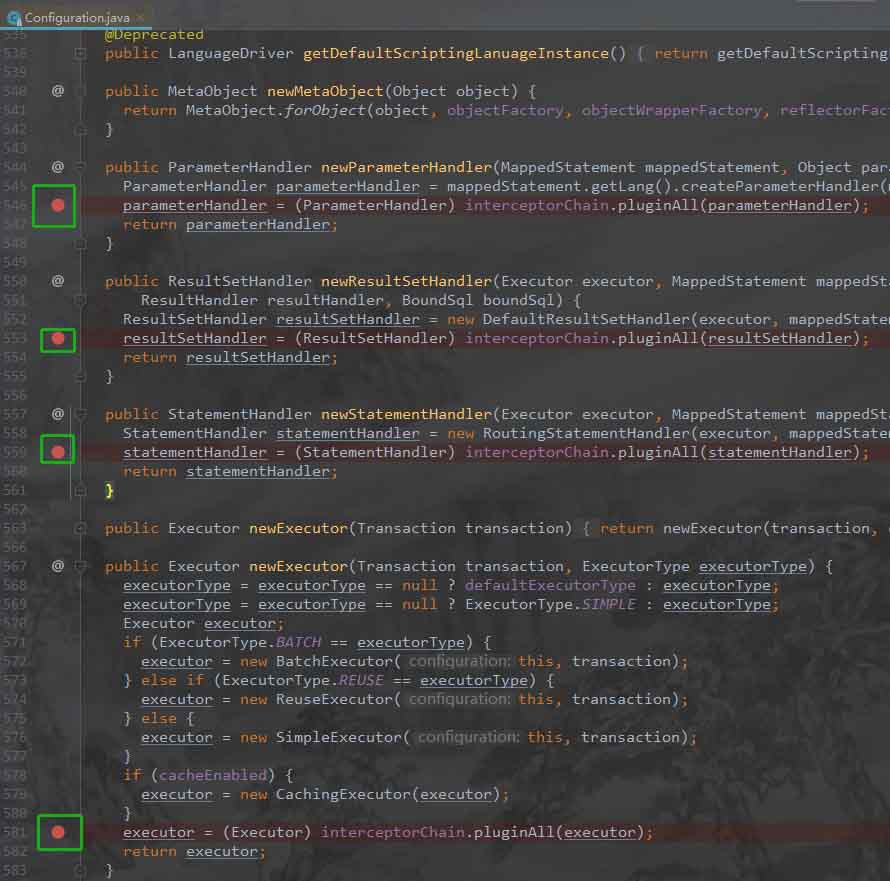Click the newMetaObject method name
The width and height of the screenshot is (890, 881).
[x=325, y=91]
